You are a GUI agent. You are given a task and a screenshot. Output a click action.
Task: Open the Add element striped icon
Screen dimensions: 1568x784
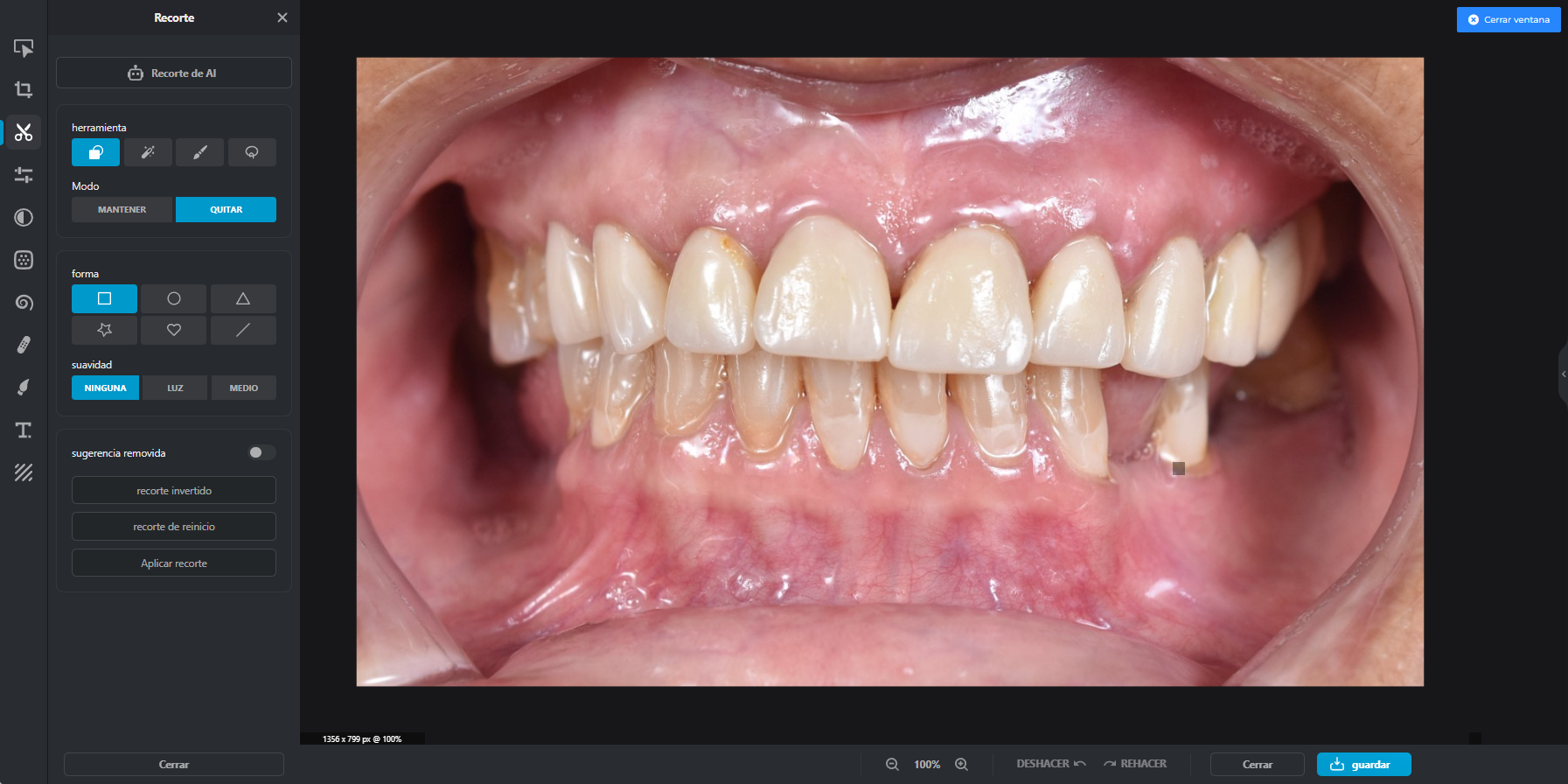tap(24, 472)
